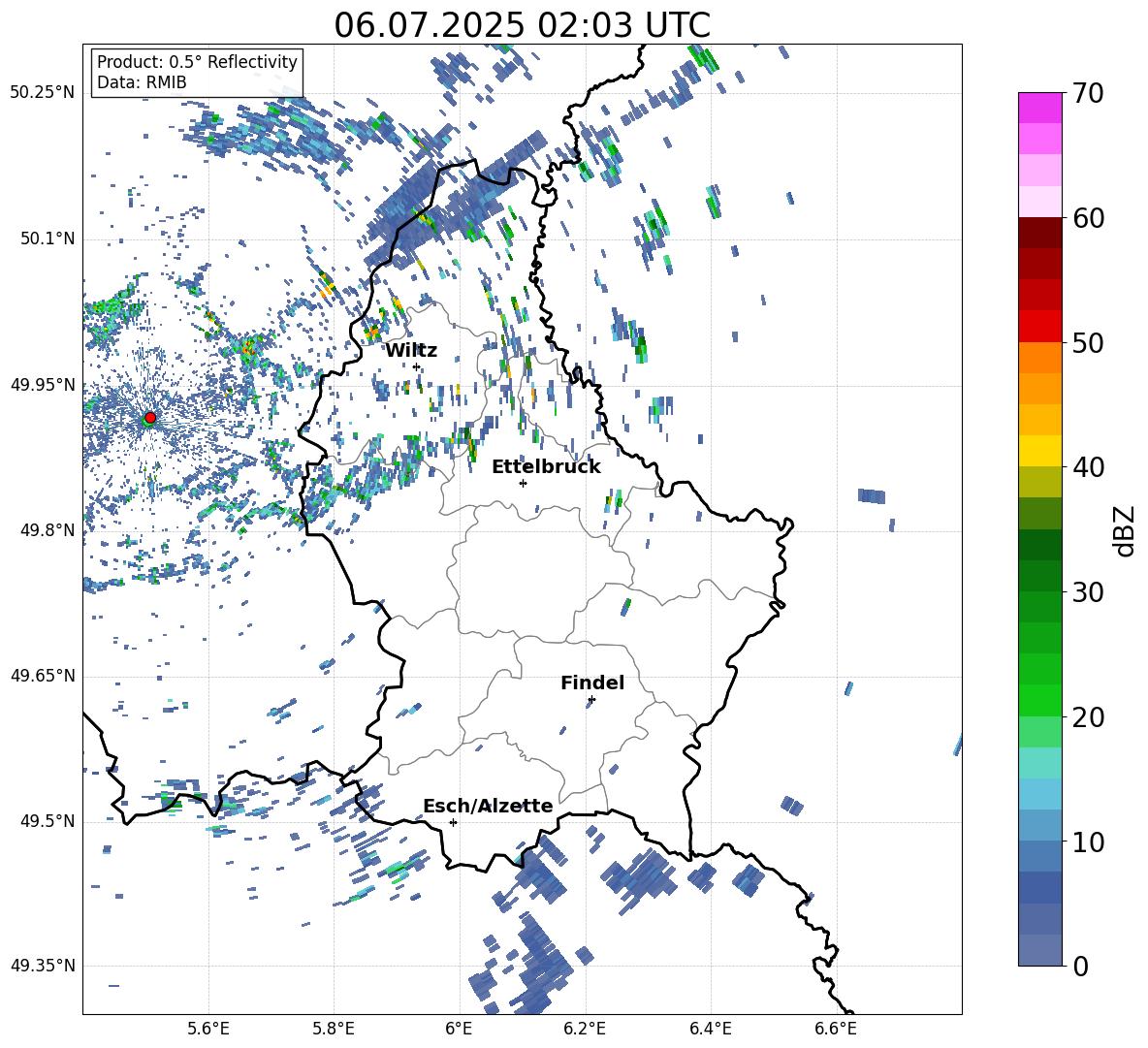1148x1048 pixels.
Task: Click the title 06.07.2025 02:03 UTC
Action: pyautogui.click(x=522, y=25)
